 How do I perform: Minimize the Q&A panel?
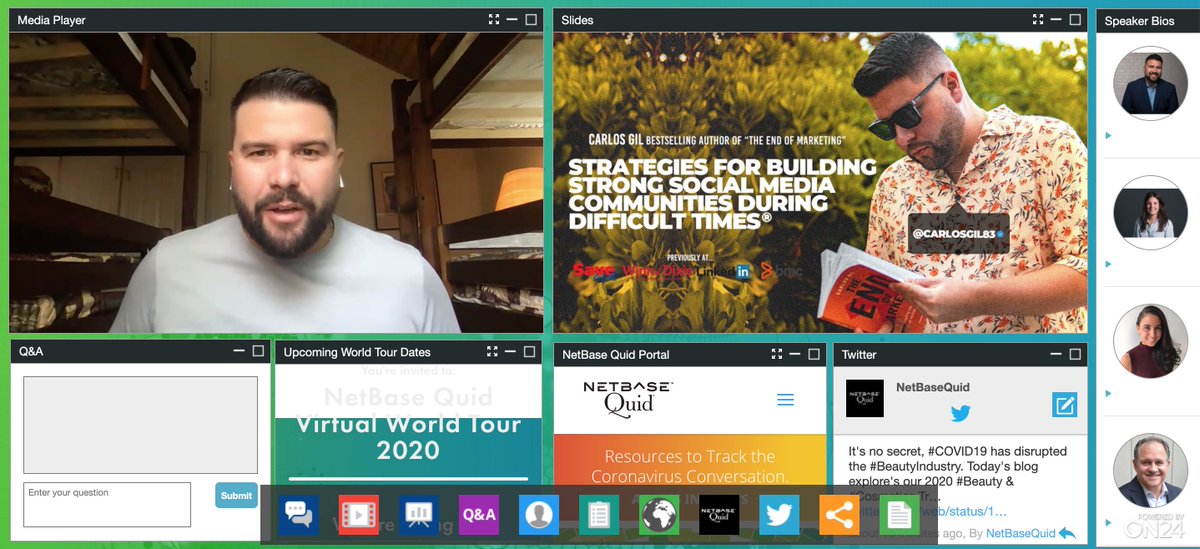point(239,352)
